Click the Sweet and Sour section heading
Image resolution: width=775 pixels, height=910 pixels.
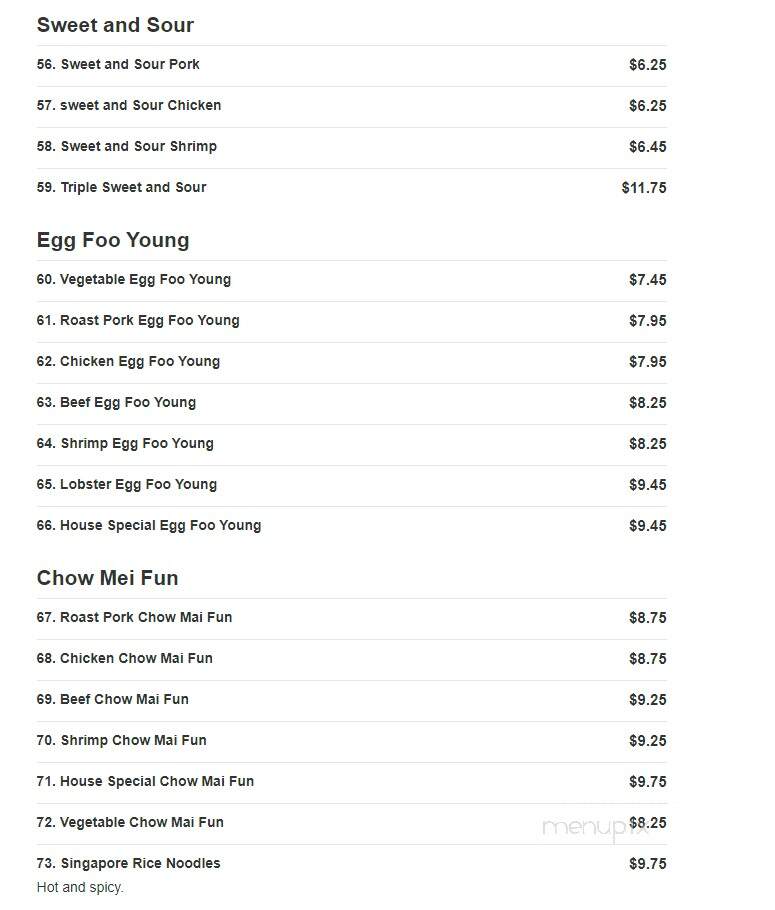[115, 25]
